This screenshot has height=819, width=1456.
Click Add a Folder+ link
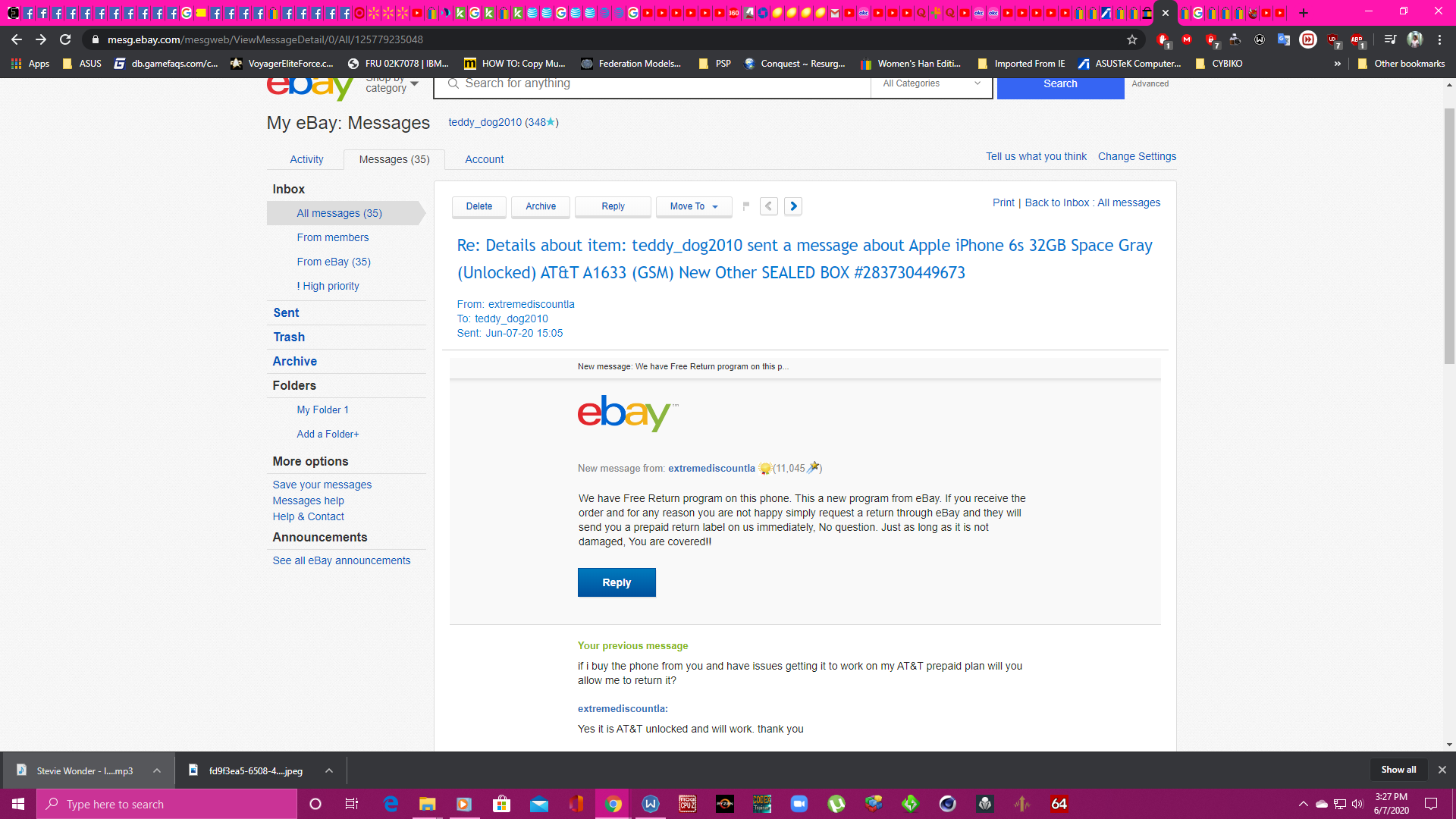point(328,434)
